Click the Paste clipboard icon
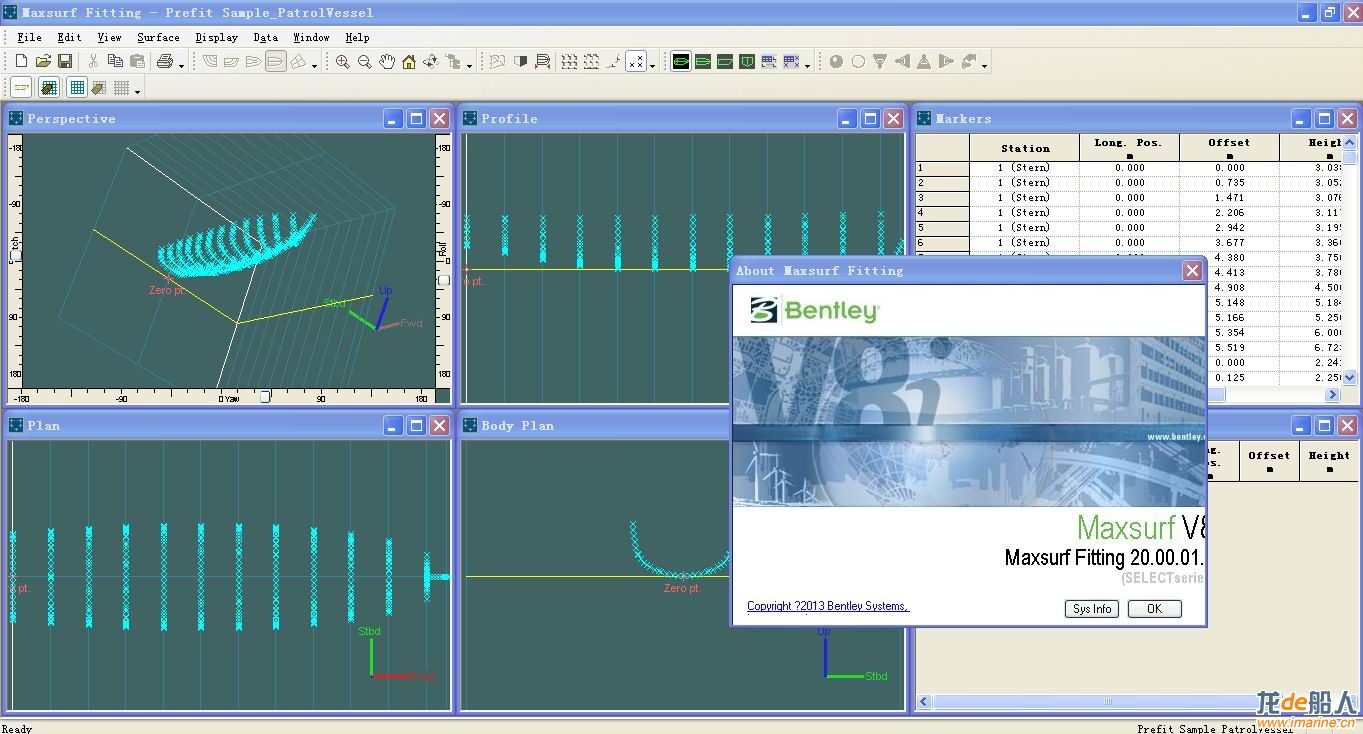The width and height of the screenshot is (1363, 734). click(137, 62)
